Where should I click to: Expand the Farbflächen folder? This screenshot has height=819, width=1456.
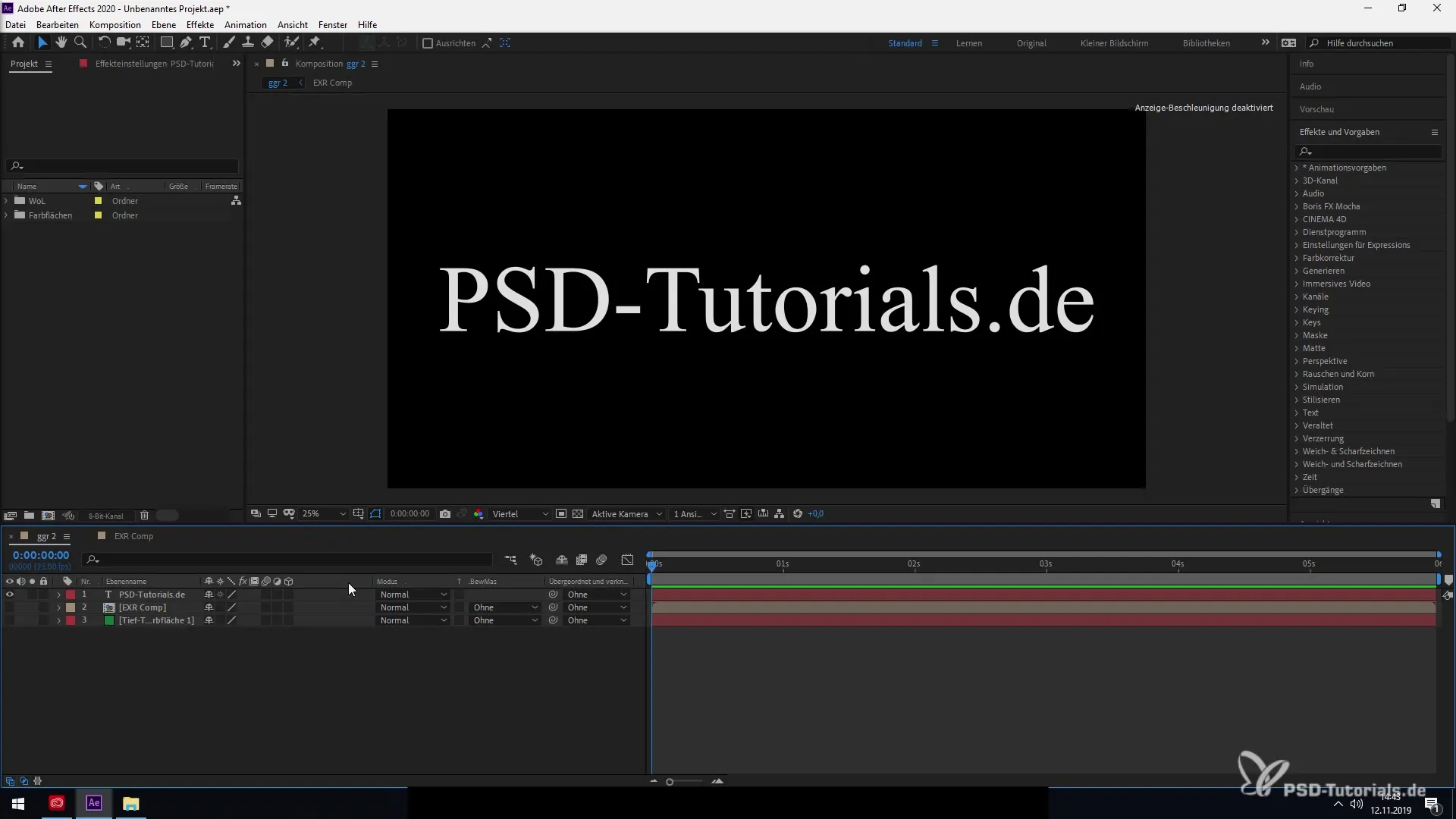(x=7, y=215)
